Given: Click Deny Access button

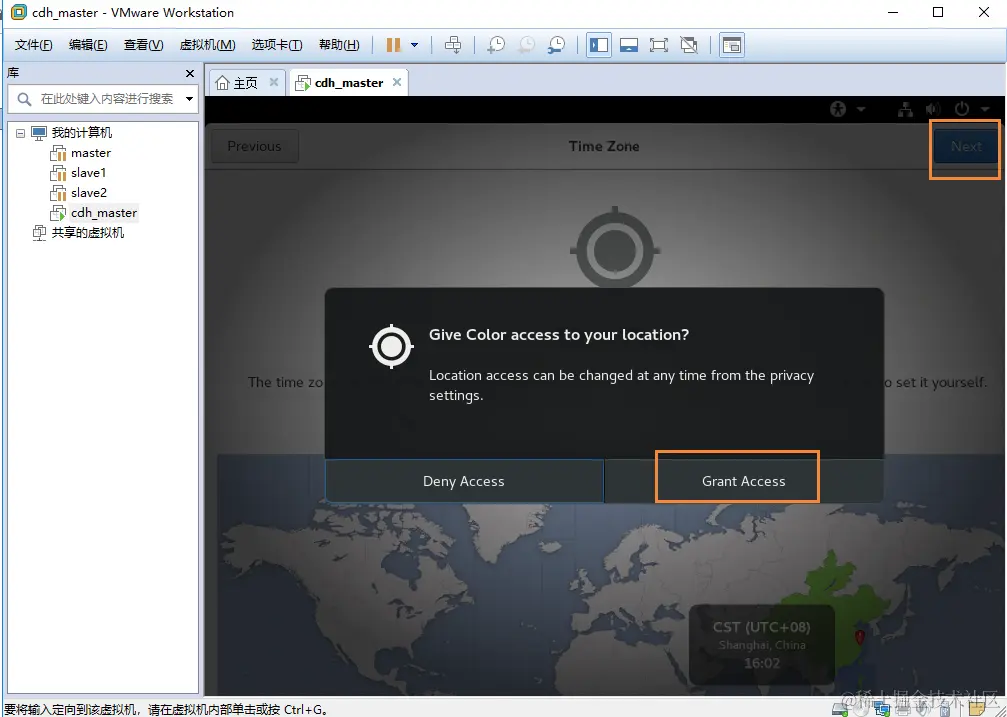Looking at the screenshot, I should click(x=464, y=481).
